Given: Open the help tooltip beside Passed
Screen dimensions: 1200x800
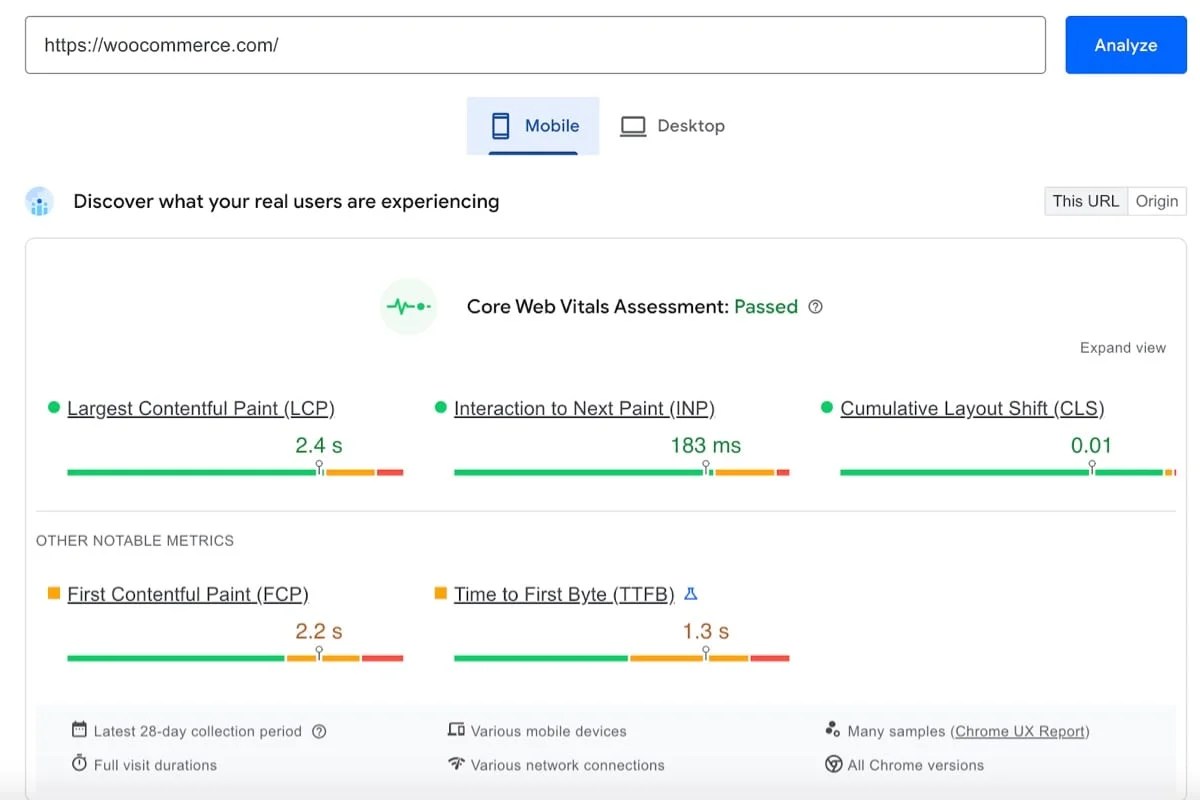Looking at the screenshot, I should (x=815, y=307).
